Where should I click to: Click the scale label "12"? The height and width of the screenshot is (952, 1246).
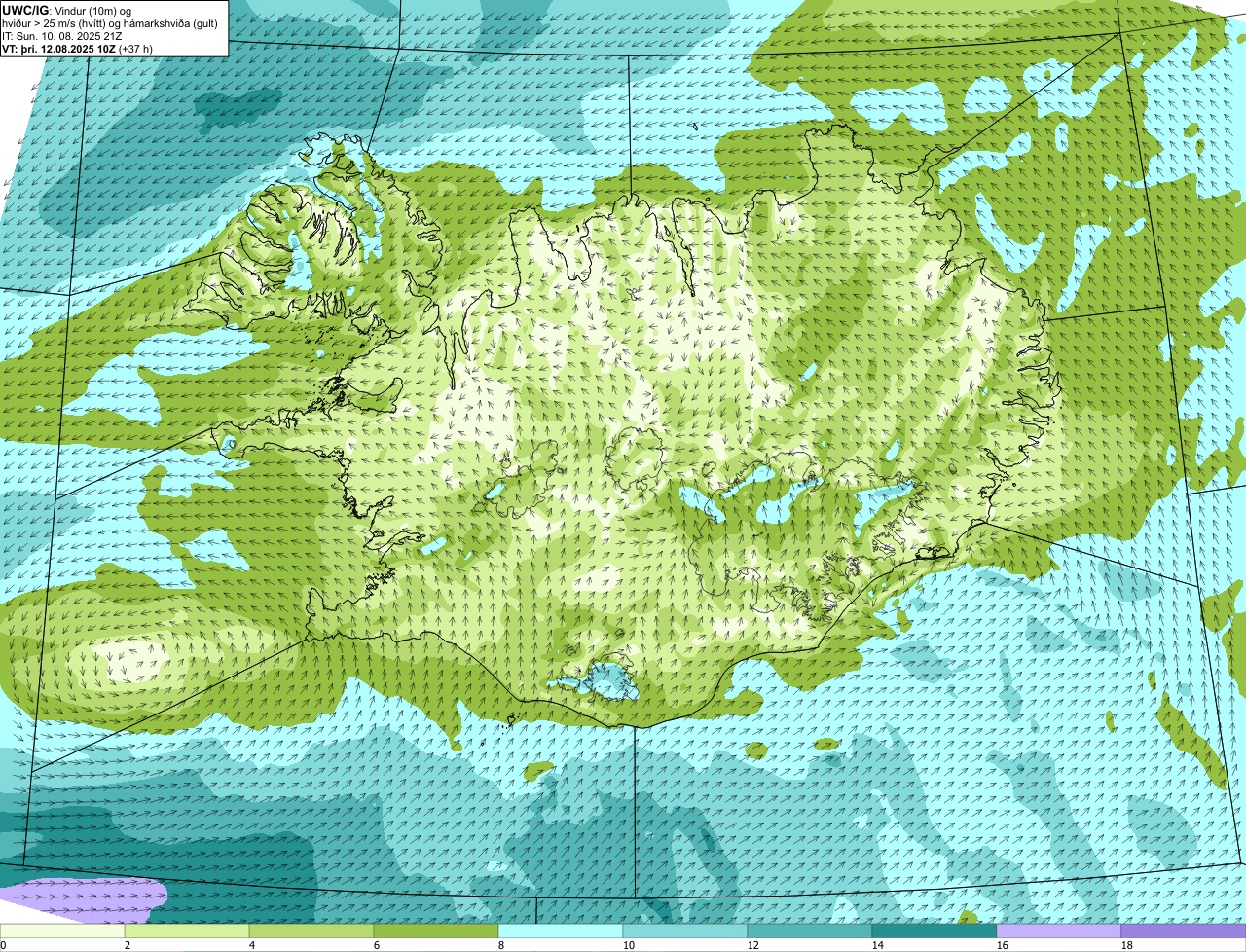(x=753, y=945)
